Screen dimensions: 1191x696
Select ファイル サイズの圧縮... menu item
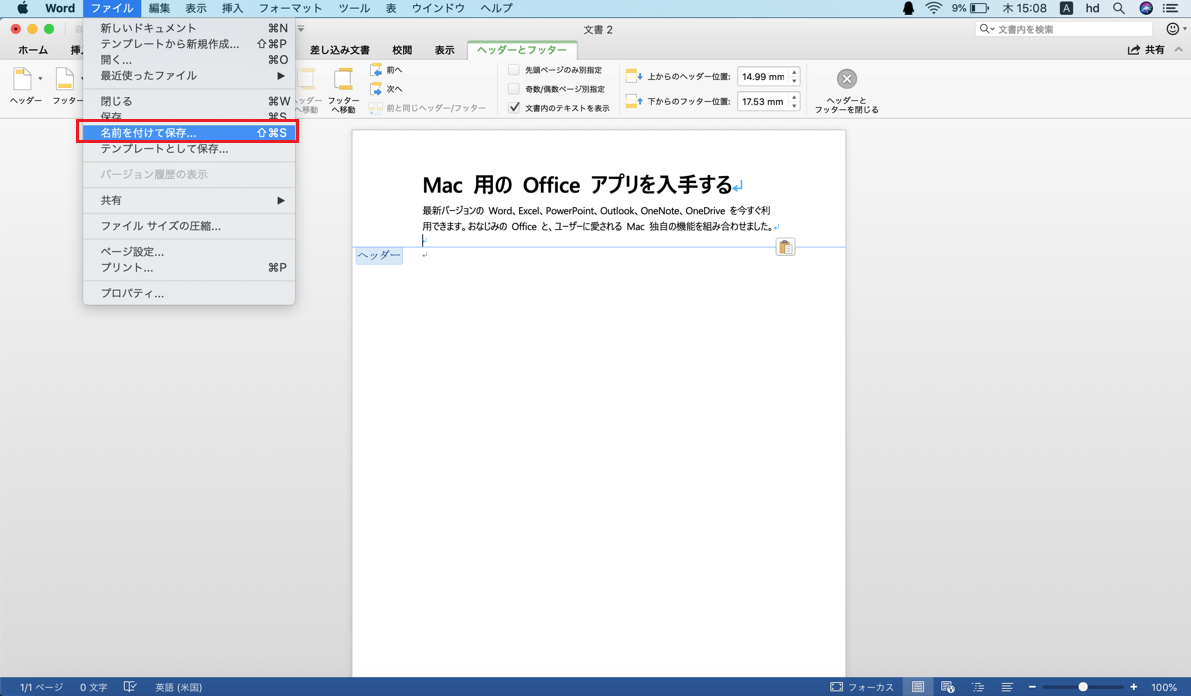[x=189, y=226]
